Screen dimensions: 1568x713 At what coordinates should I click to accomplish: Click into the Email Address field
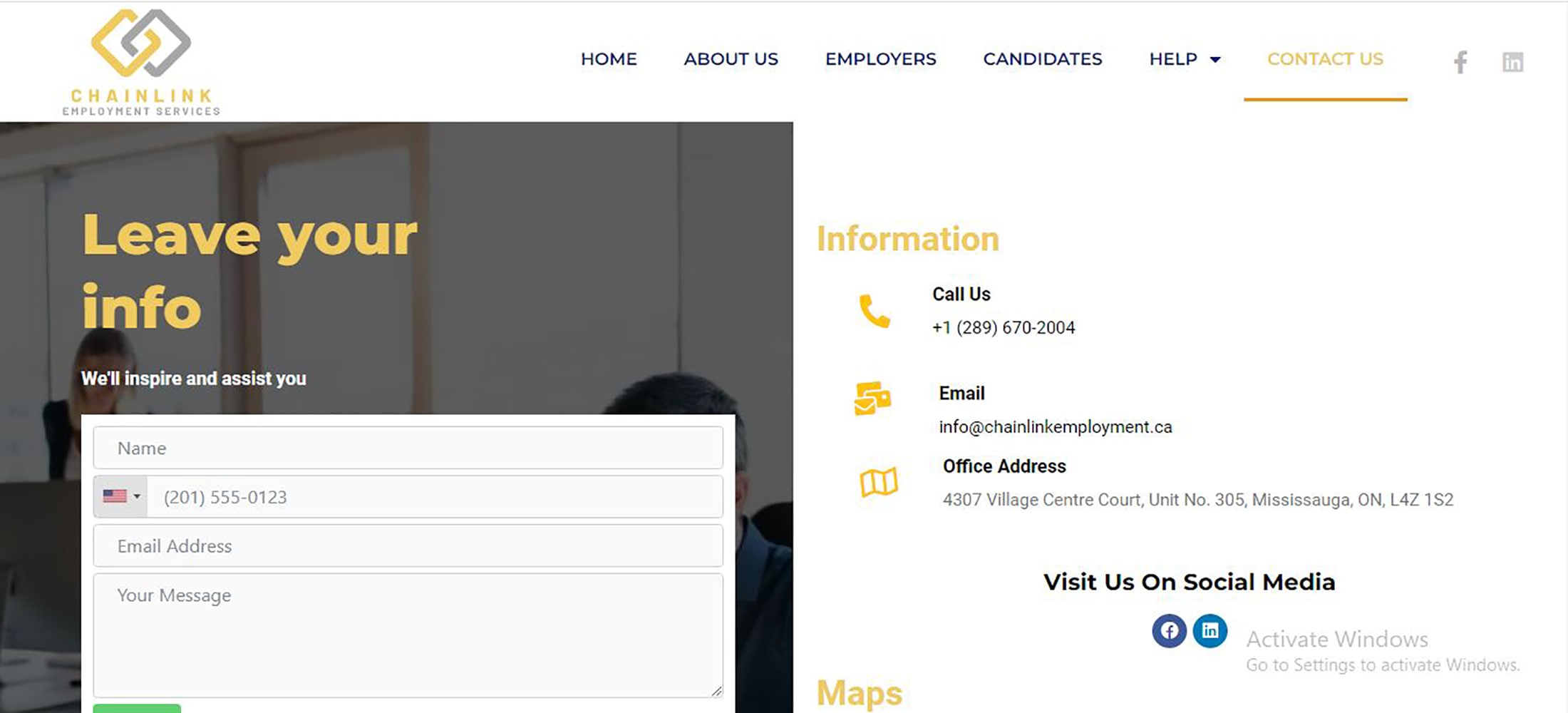pos(408,546)
